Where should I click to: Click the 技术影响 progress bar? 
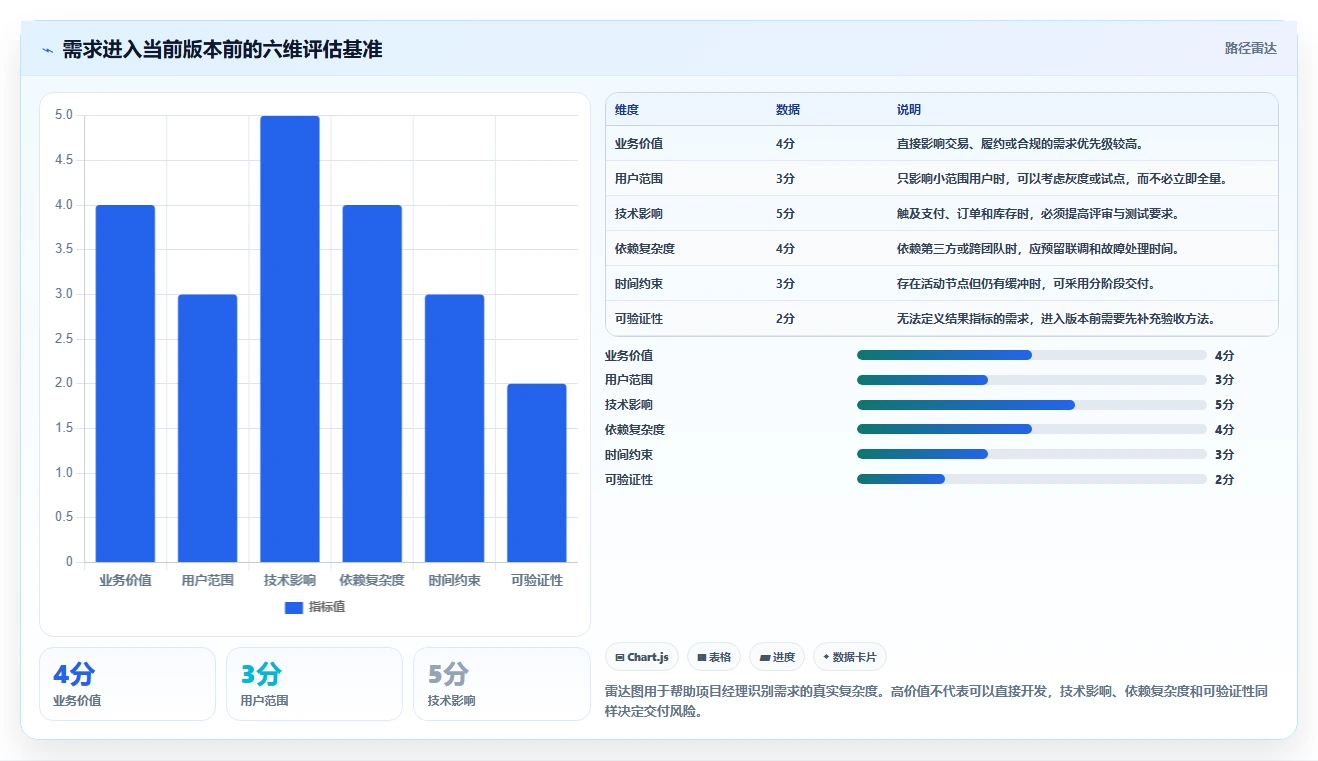1031,405
